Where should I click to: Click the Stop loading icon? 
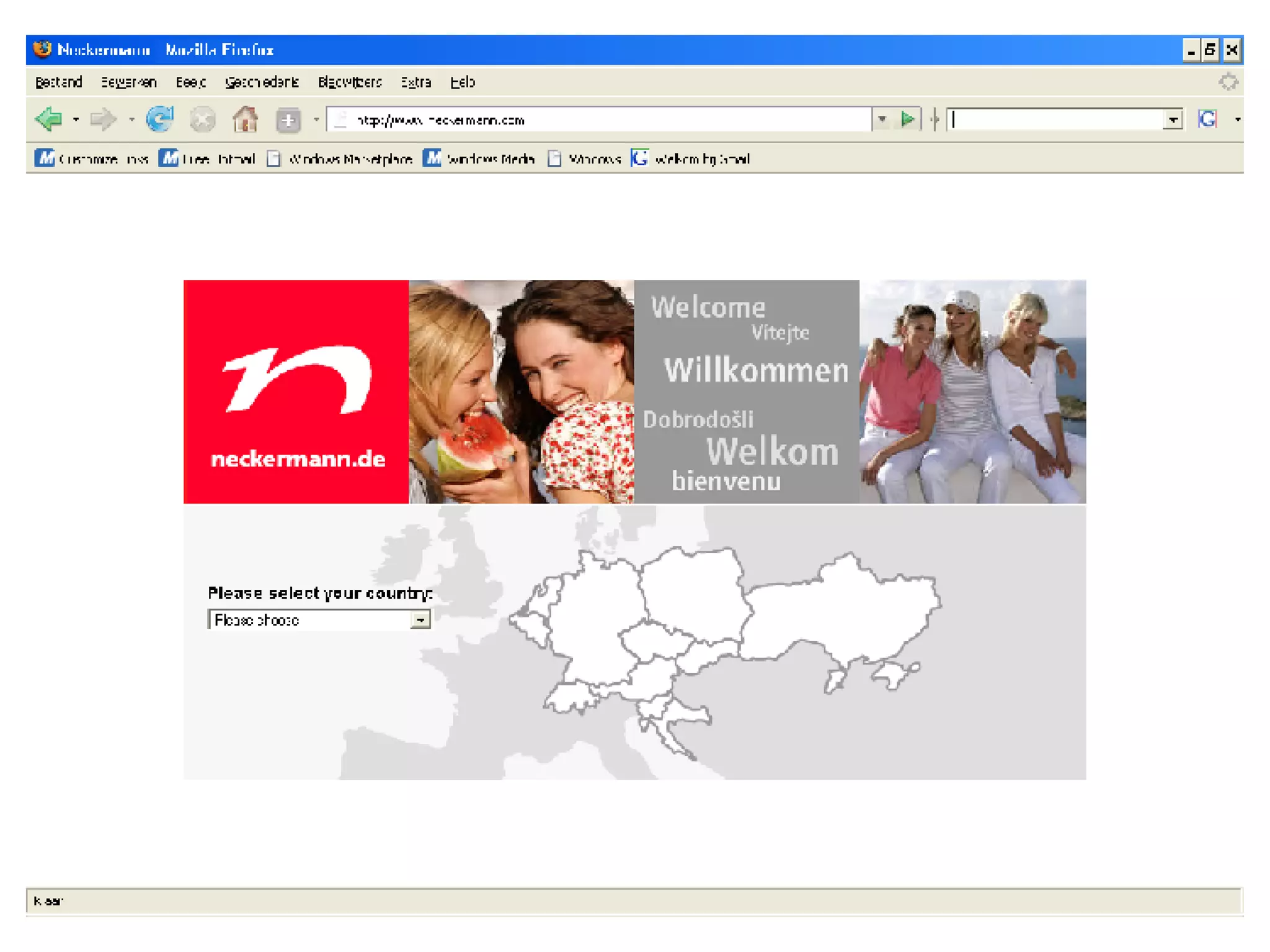click(202, 120)
